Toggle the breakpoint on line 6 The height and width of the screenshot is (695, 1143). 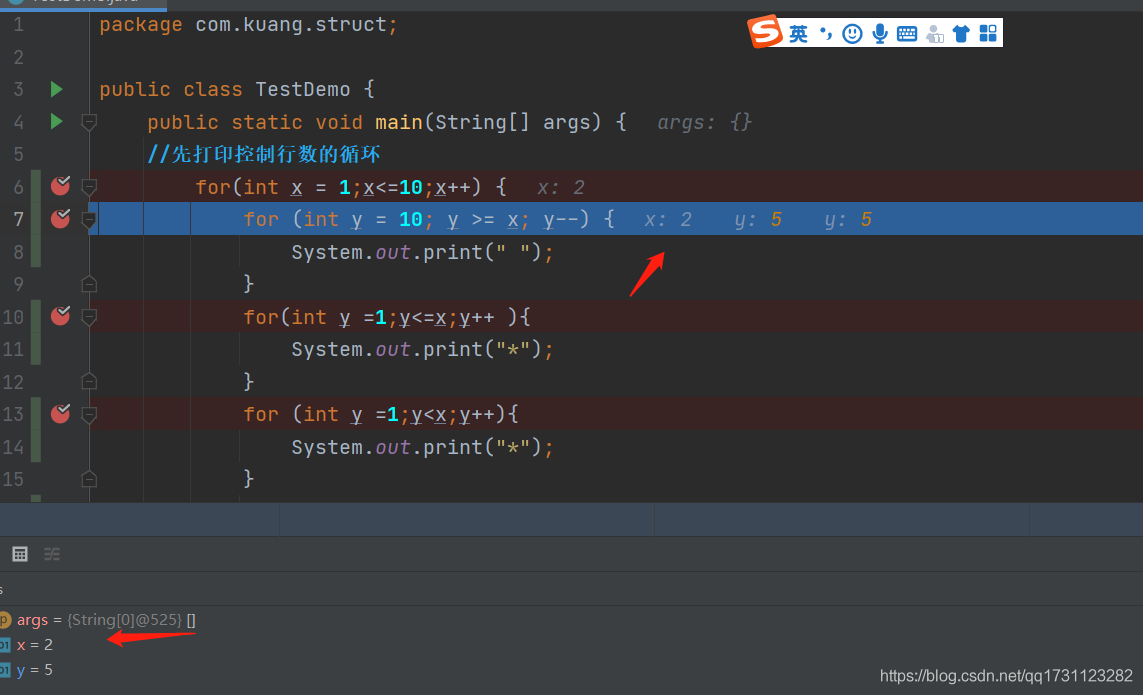[x=61, y=186]
